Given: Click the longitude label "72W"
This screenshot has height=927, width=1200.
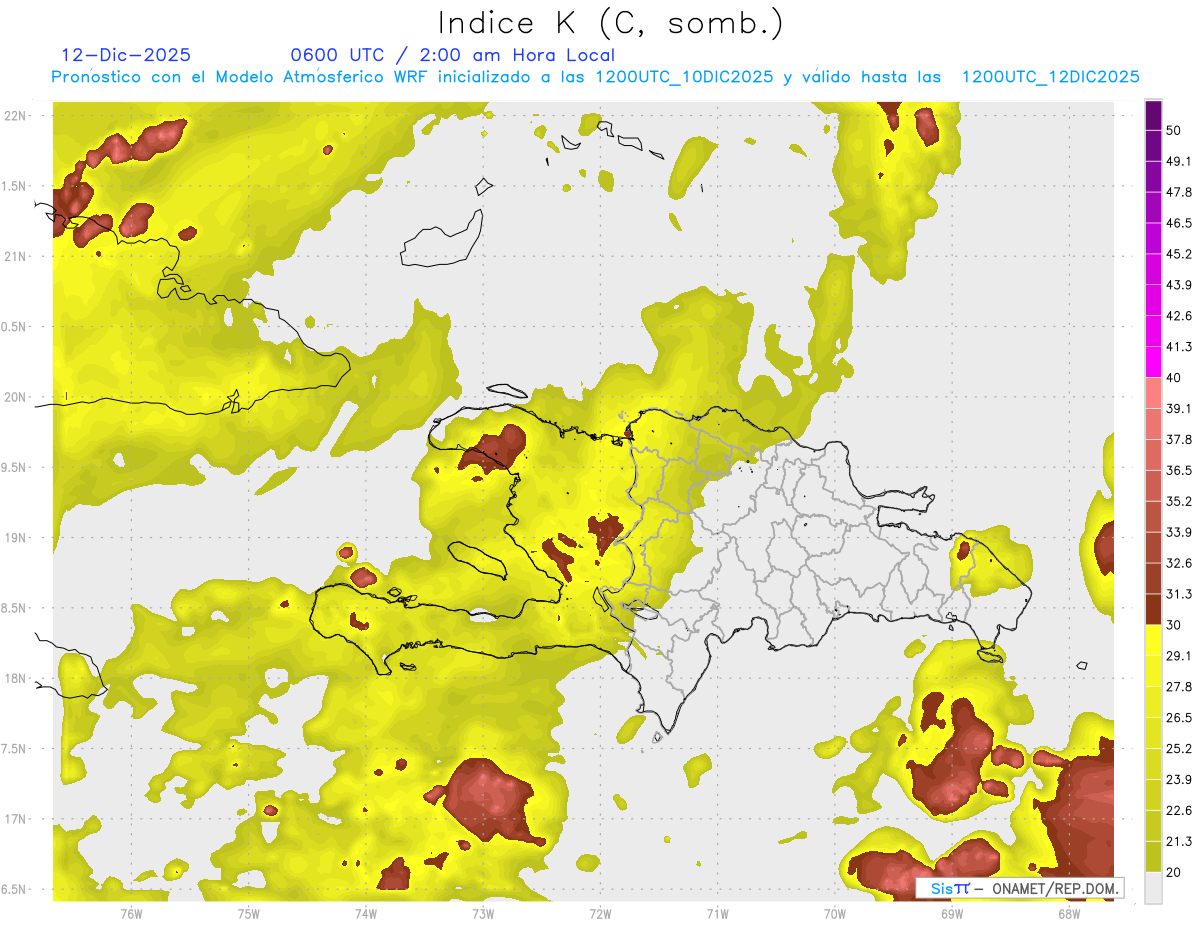Looking at the screenshot, I should tap(600, 913).
